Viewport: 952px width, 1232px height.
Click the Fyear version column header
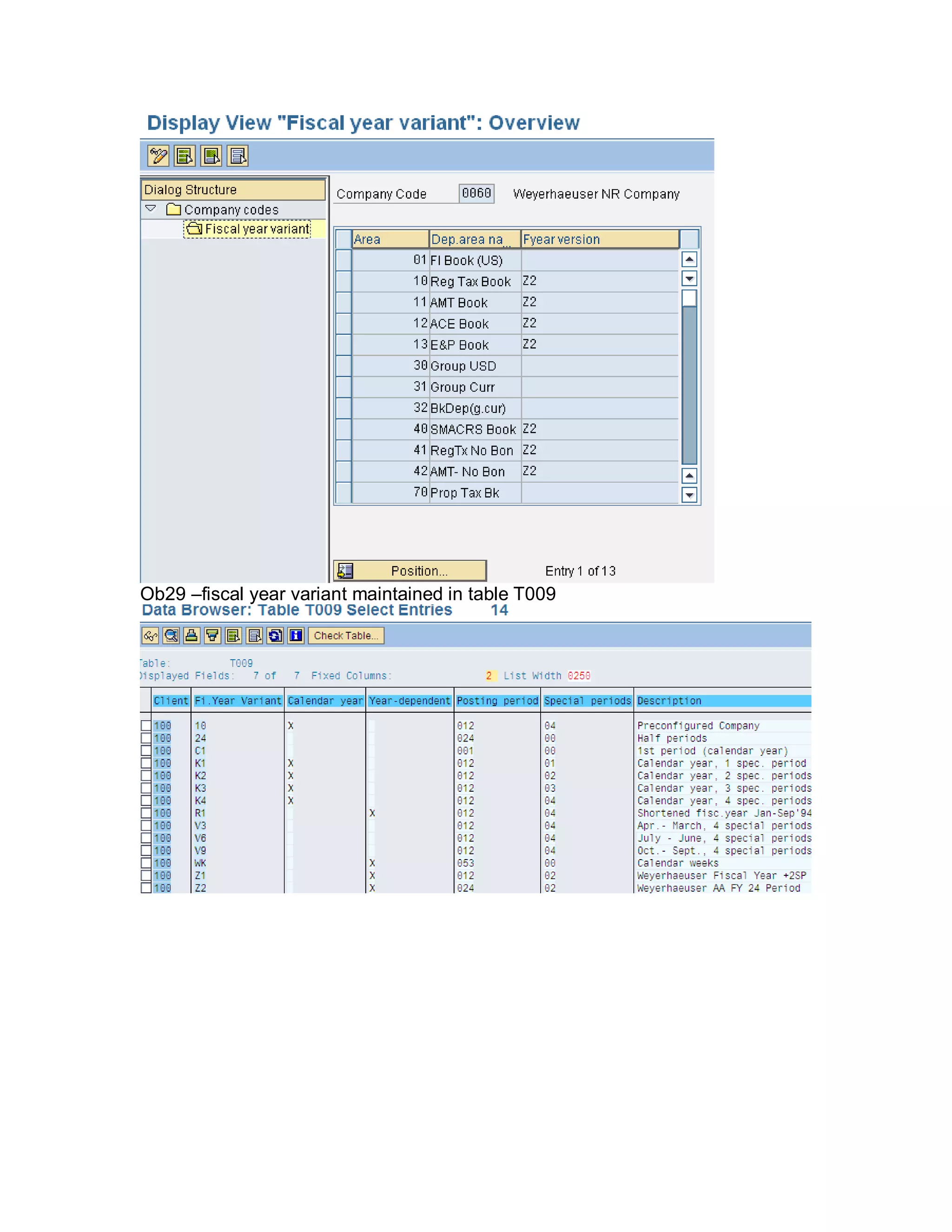600,239
